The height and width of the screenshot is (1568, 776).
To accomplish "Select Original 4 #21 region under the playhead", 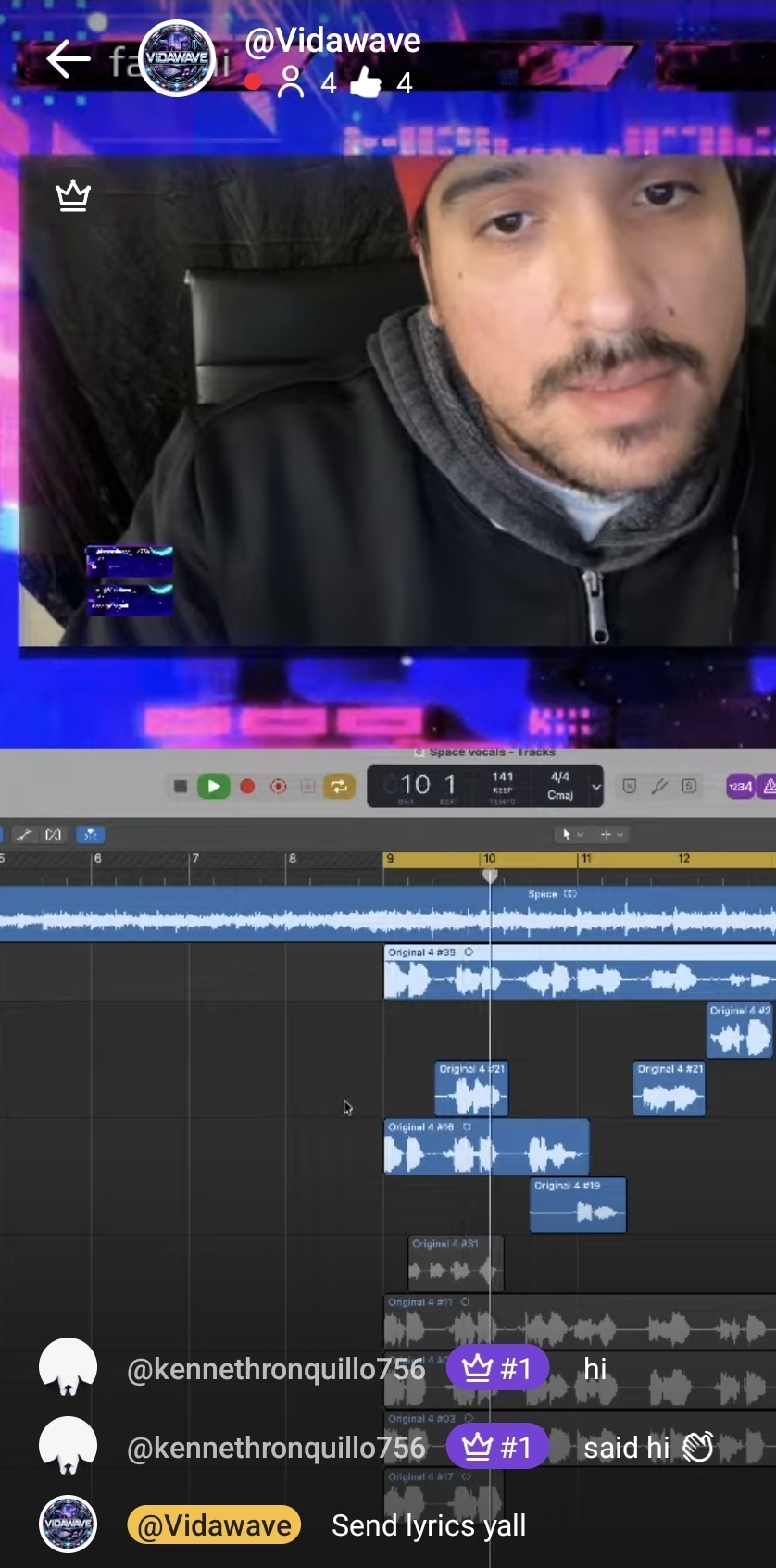I will pos(471,1089).
